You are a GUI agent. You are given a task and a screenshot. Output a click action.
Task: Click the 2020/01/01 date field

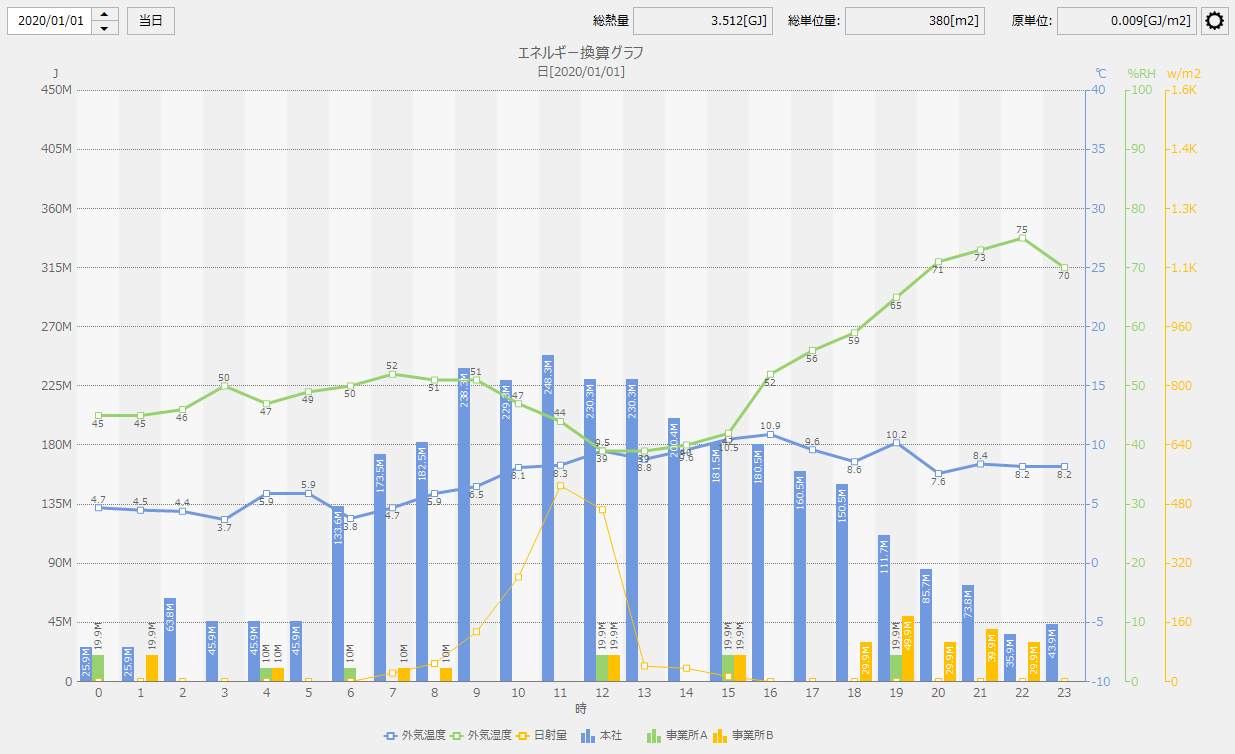(50, 21)
